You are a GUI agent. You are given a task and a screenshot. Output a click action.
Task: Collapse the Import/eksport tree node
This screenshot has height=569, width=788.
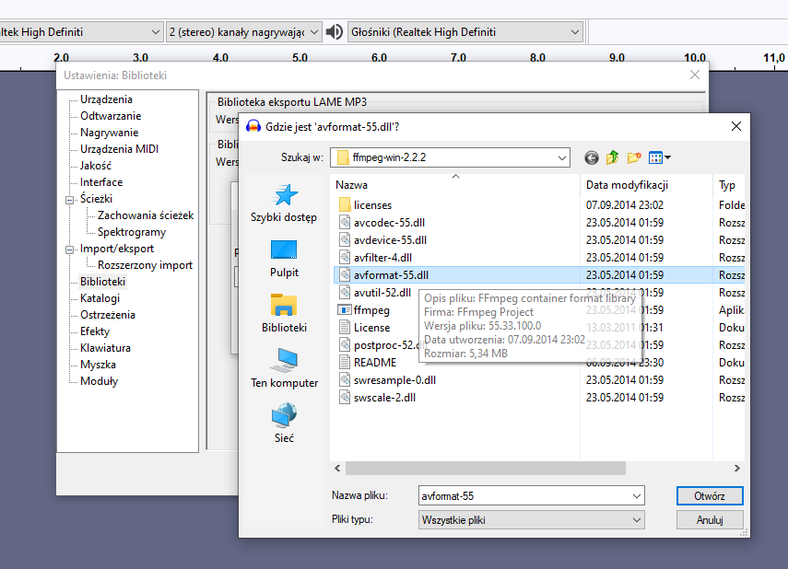coord(71,249)
